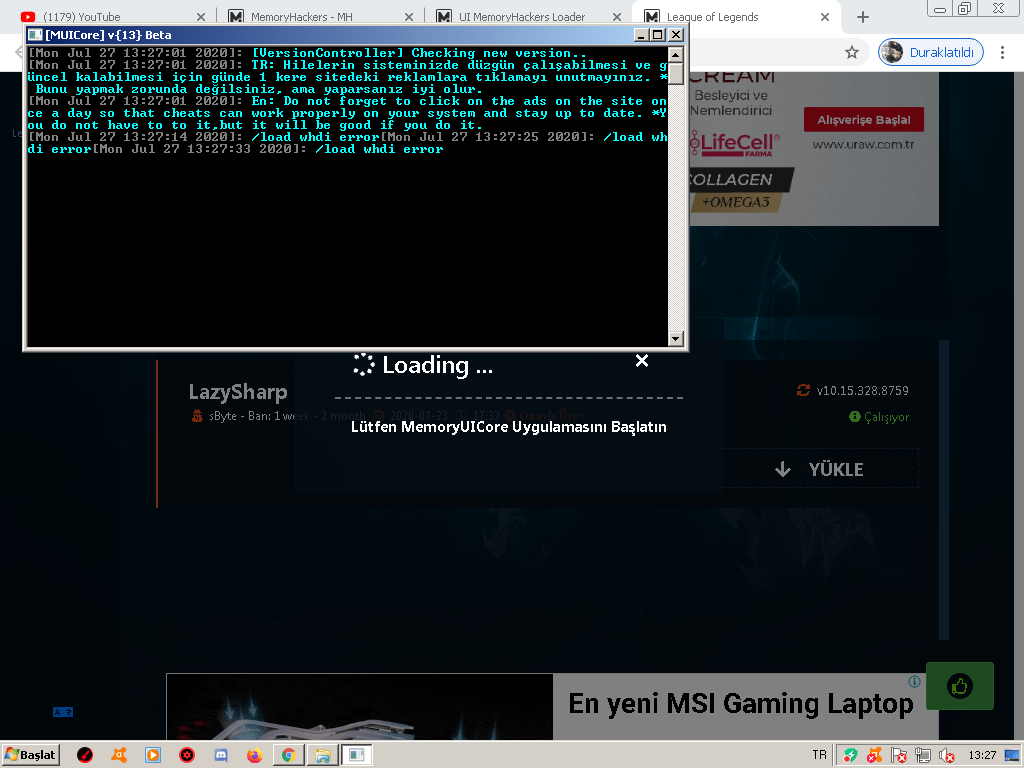The width and height of the screenshot is (1024, 768).
Task: Click the LifeCell Farma ad logo
Action: [x=734, y=144]
